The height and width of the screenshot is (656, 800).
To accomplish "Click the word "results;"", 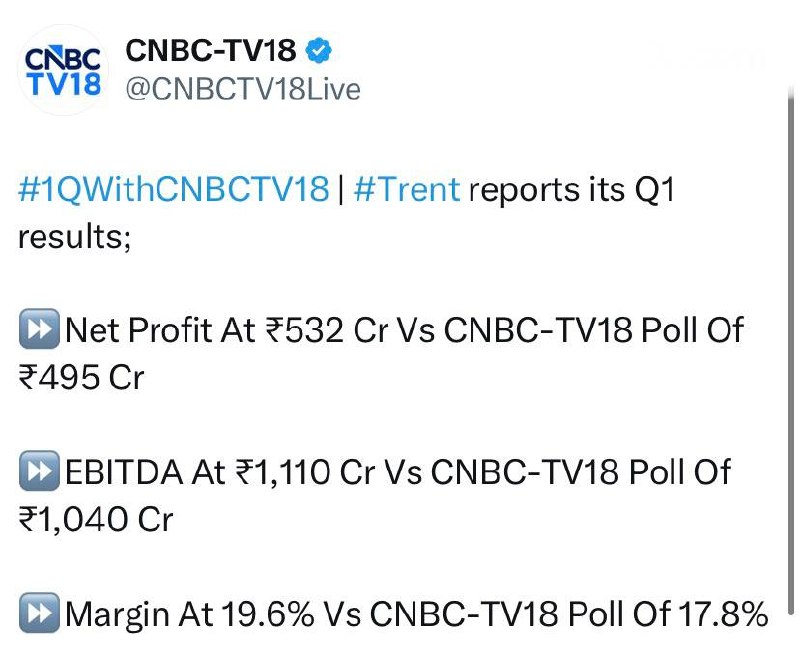I will [x=74, y=237].
